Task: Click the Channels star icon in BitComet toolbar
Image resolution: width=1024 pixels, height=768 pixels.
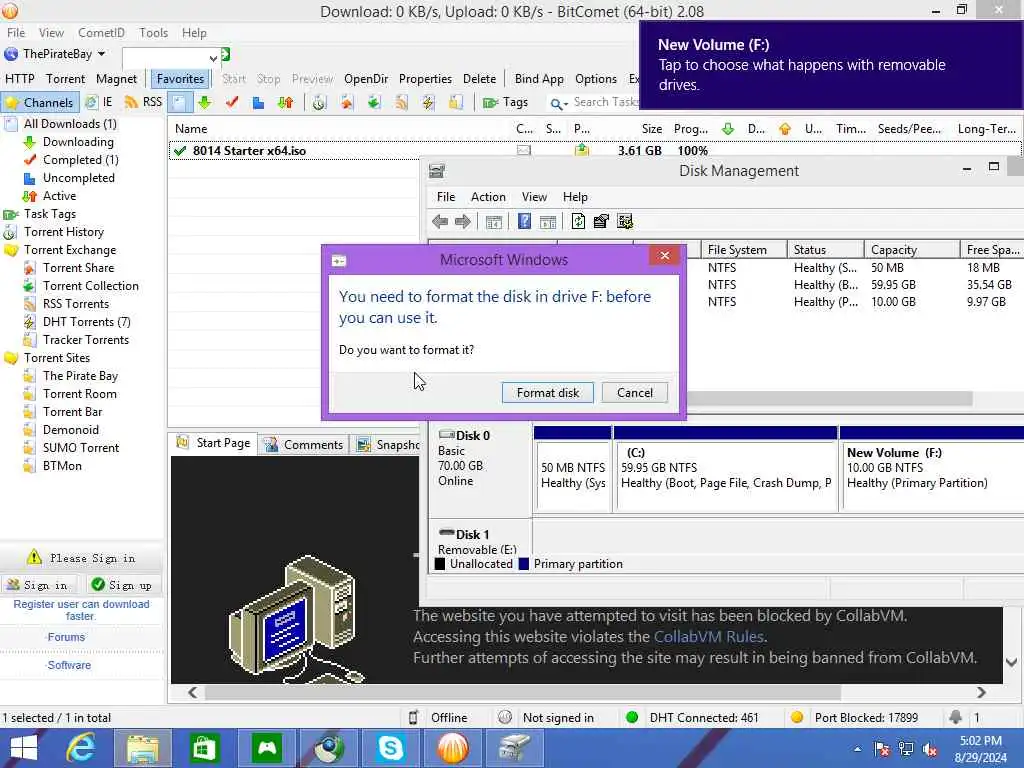Action: (x=11, y=103)
